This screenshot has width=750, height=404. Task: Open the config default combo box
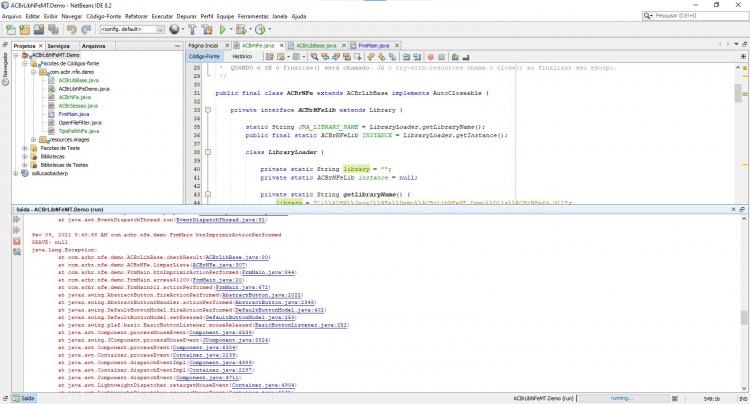[132, 29]
